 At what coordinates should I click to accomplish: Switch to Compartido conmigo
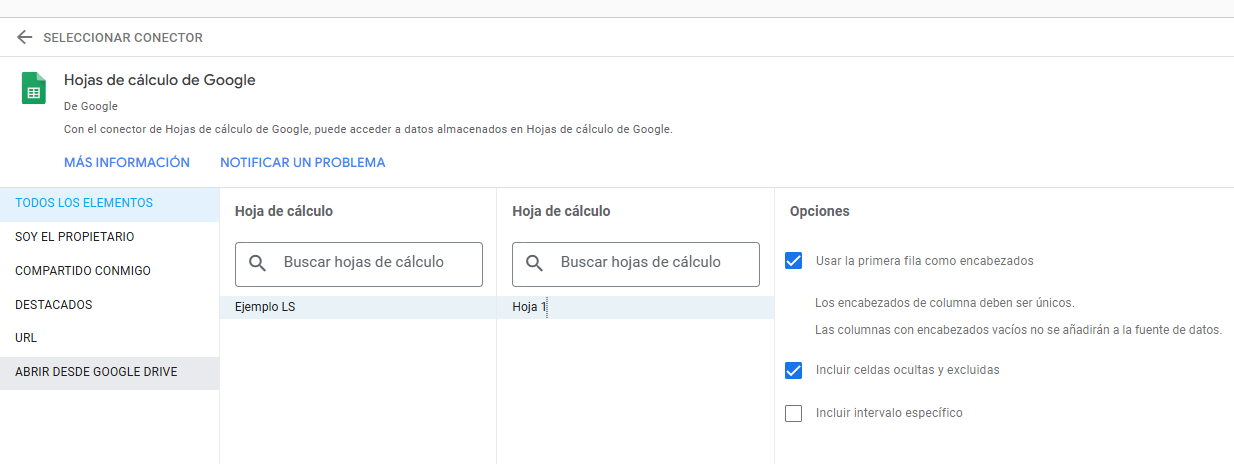pyautogui.click(x=109, y=271)
